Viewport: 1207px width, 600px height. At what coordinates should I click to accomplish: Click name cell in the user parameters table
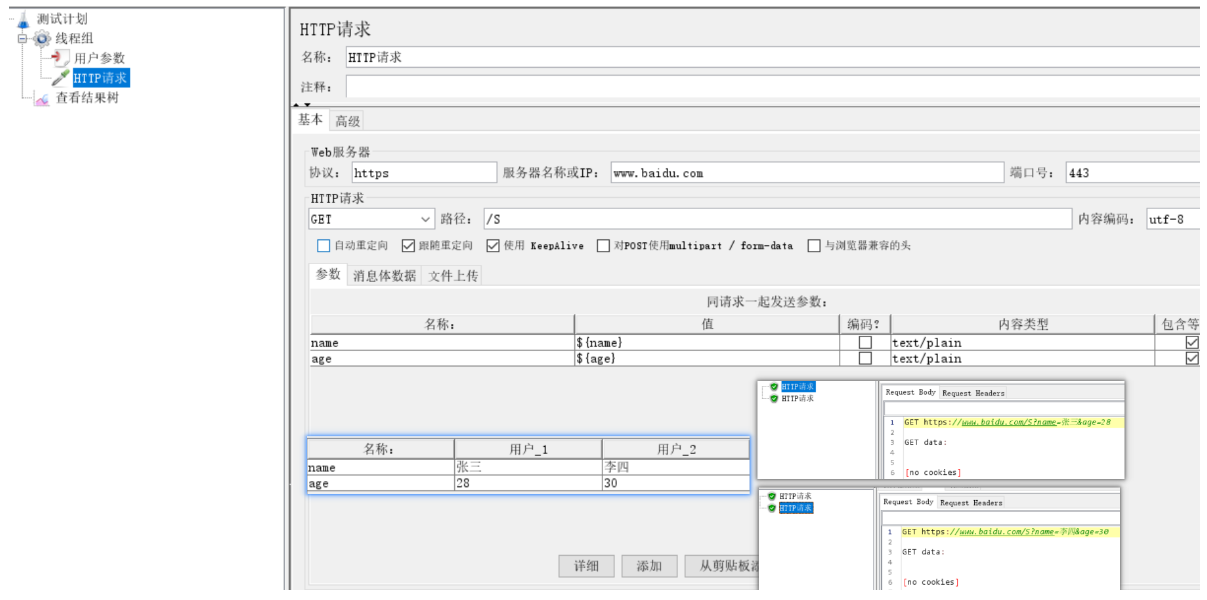381,467
